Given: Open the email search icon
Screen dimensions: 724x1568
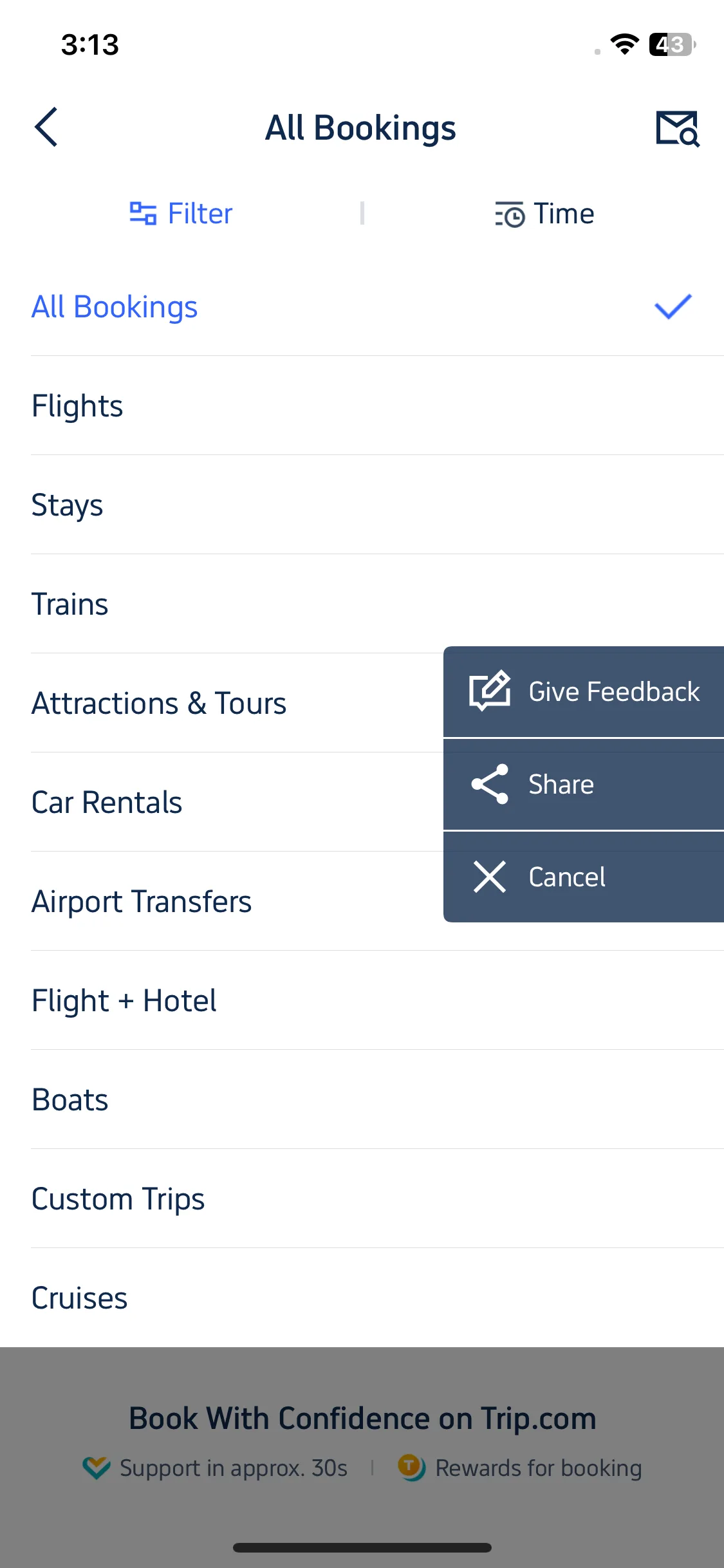Looking at the screenshot, I should tap(678, 128).
